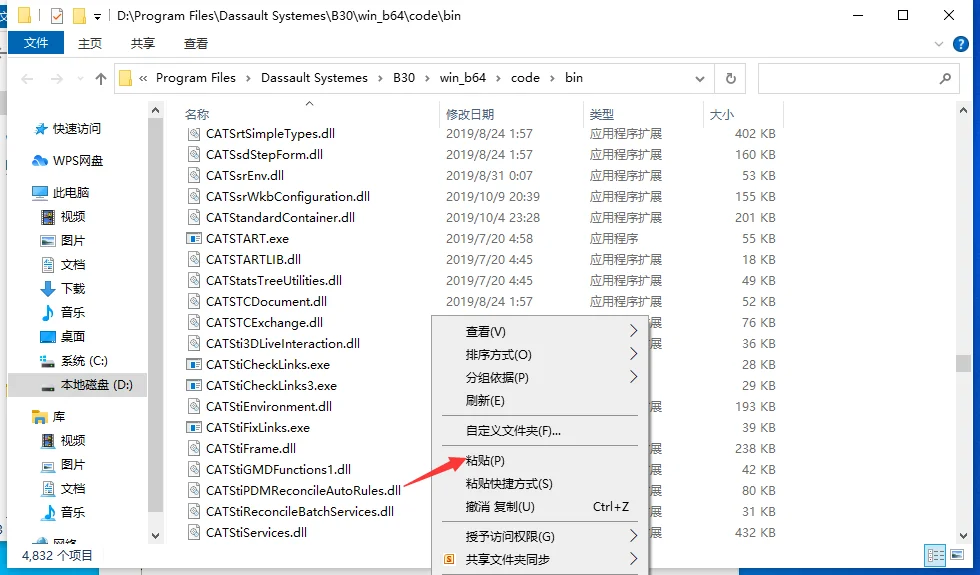This screenshot has width=980, height=575.
Task: Expand the View submenu in context menu
Action: [x=633, y=331]
